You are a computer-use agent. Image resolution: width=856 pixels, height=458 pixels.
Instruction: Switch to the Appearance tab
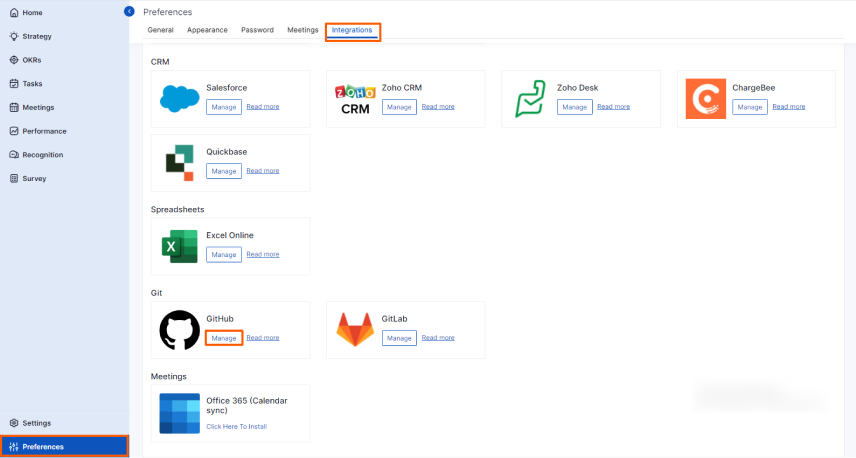coord(207,30)
